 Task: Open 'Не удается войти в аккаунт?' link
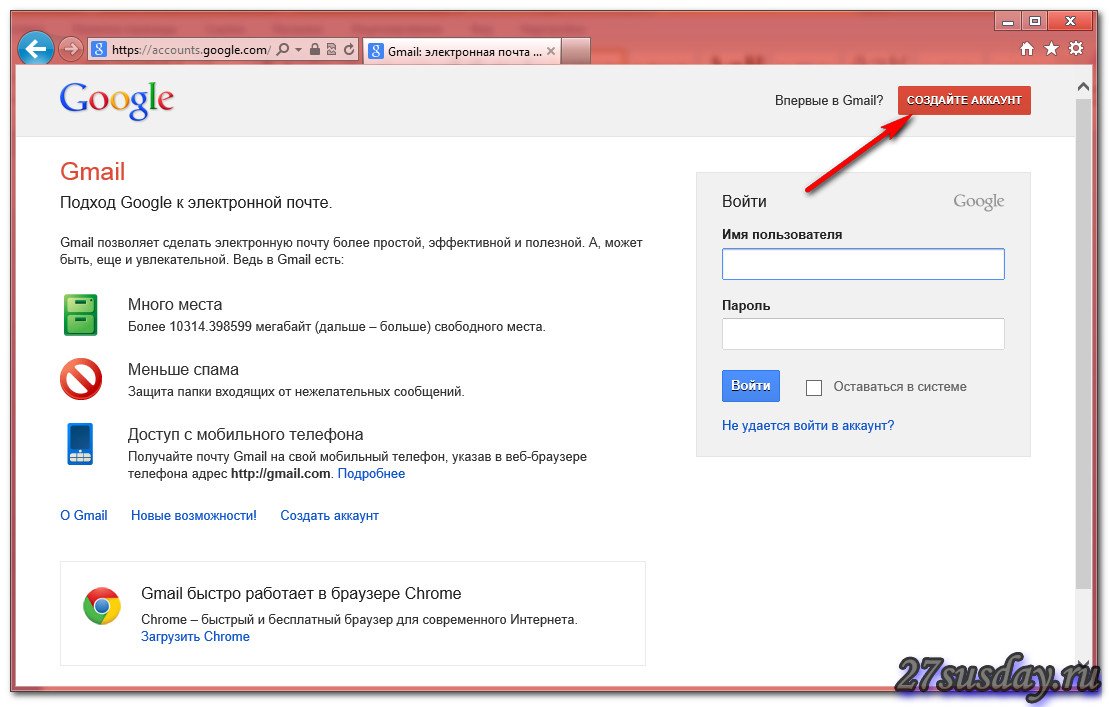point(808,425)
